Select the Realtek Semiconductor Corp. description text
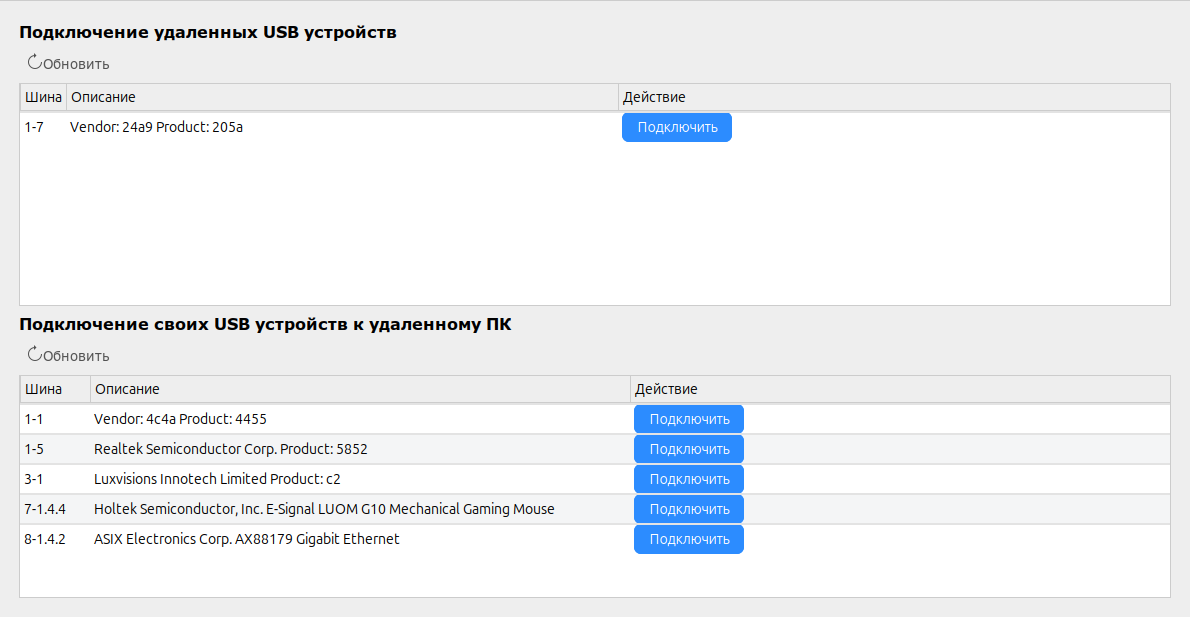The height and width of the screenshot is (617, 1190). pyautogui.click(x=230, y=449)
